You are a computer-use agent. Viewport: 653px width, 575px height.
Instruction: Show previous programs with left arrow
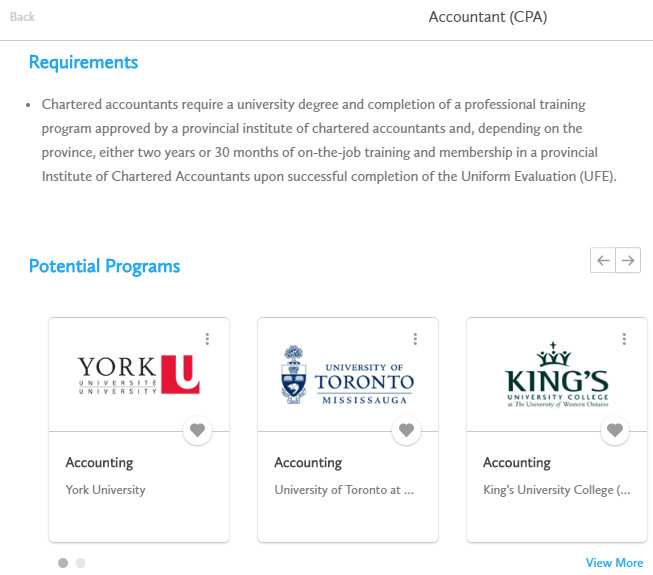[x=603, y=260]
